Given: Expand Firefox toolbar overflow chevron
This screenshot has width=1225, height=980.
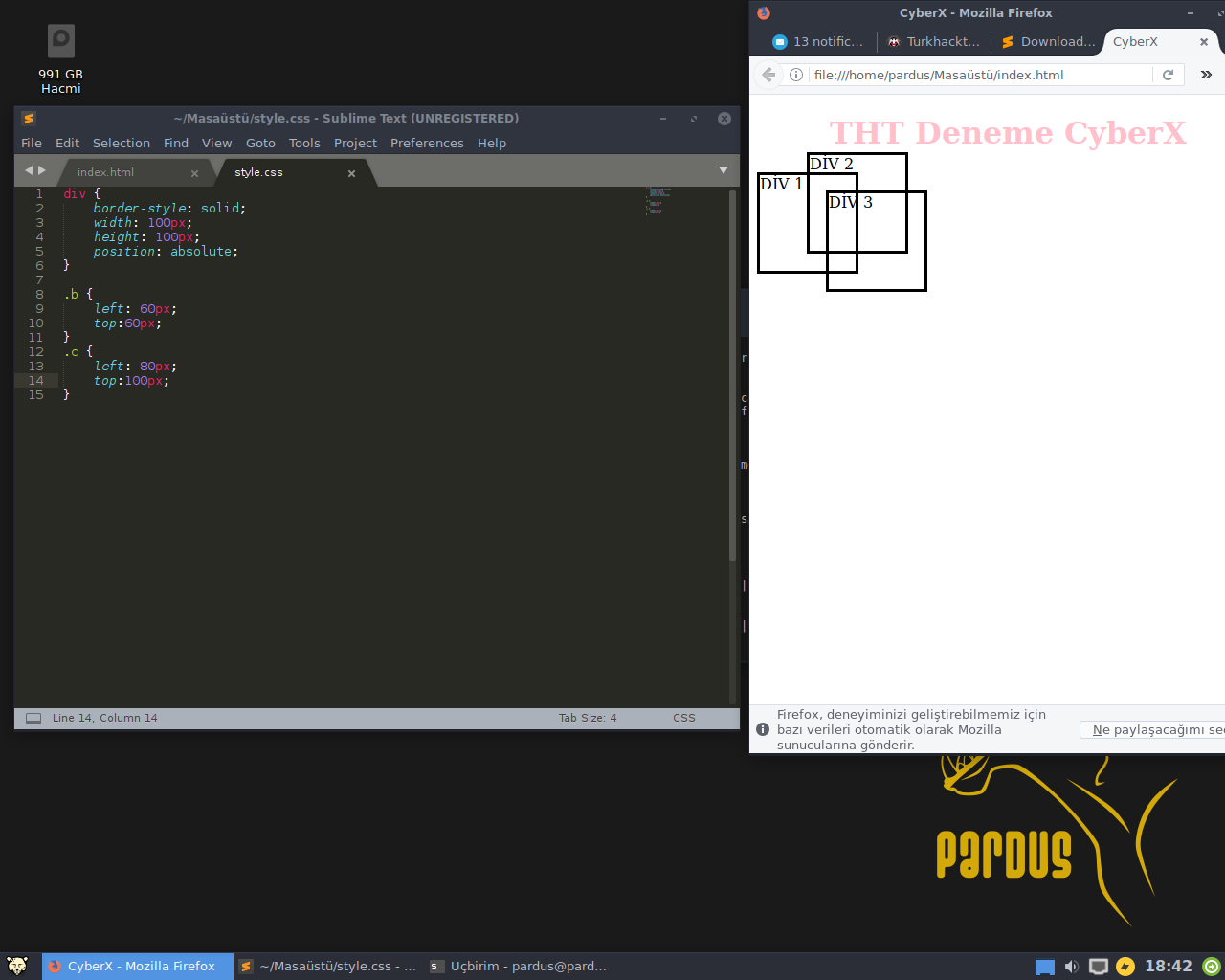Looking at the screenshot, I should pyautogui.click(x=1206, y=75).
